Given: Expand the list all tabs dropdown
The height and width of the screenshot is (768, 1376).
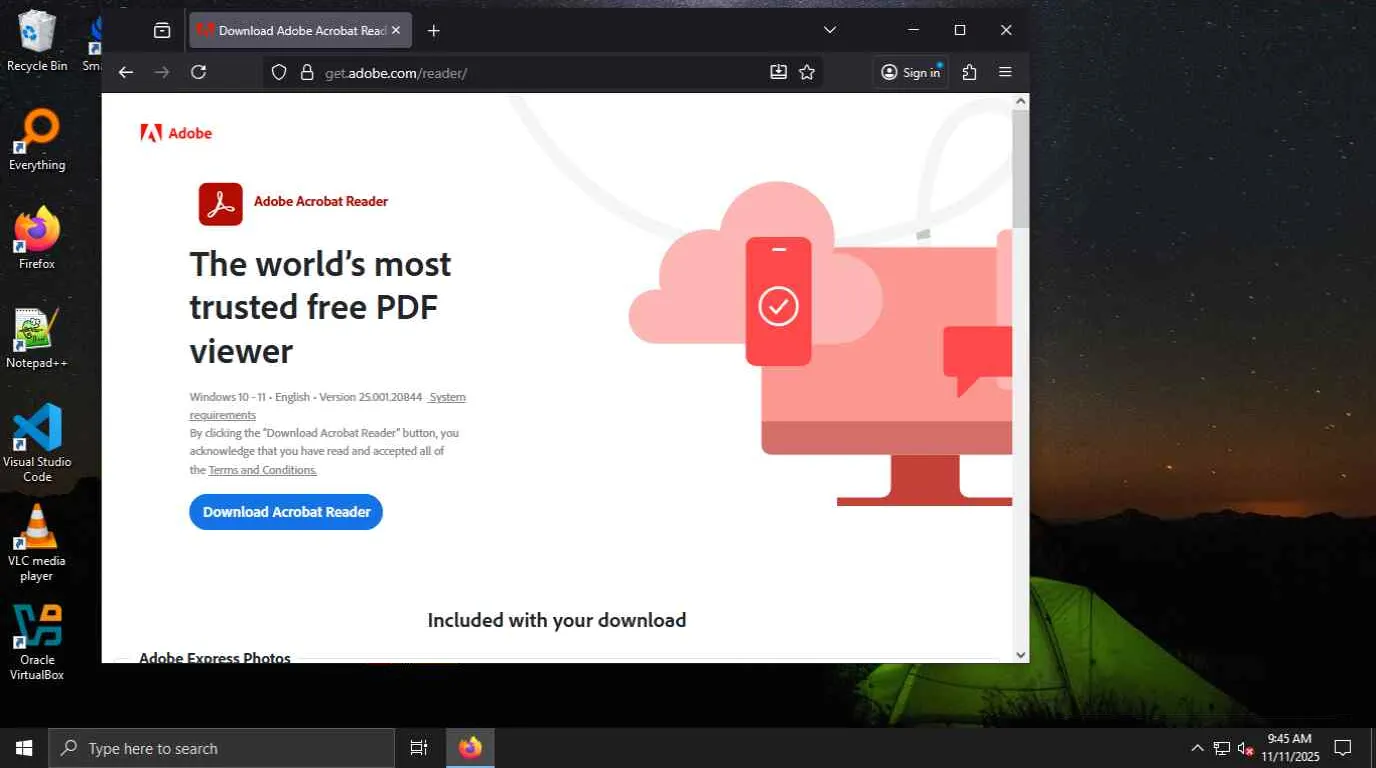Looking at the screenshot, I should (830, 30).
